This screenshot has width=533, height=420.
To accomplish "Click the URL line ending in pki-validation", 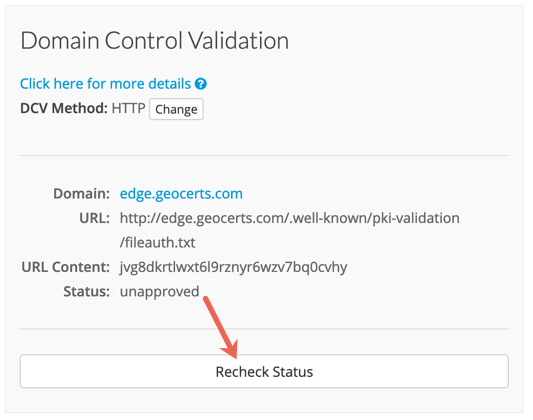I will click(290, 218).
